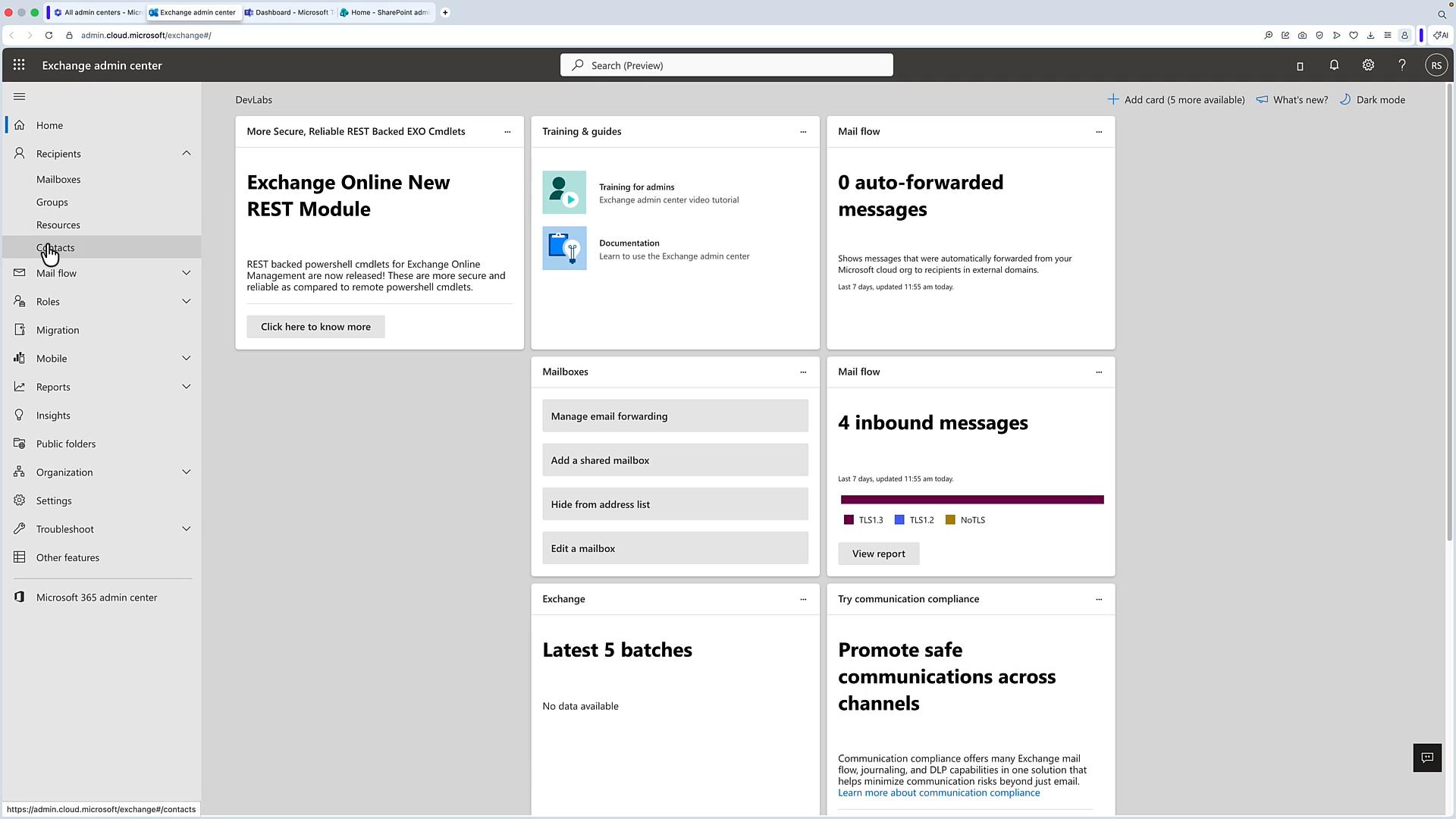Open Training for admins video icon

[564, 192]
